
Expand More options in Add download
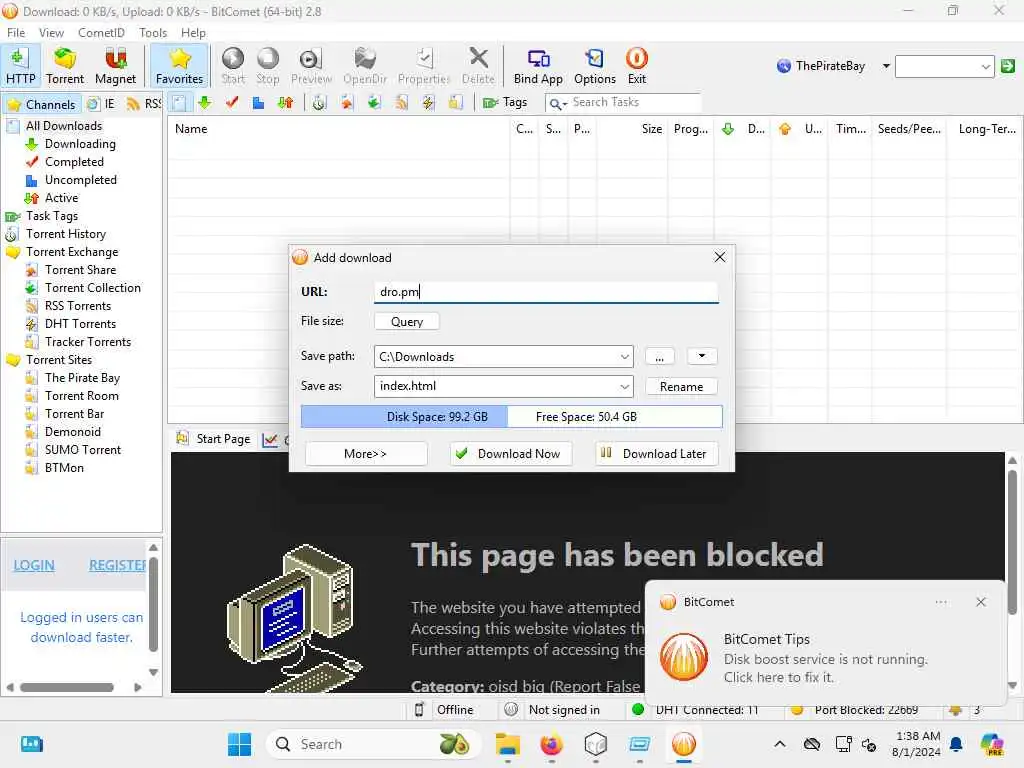point(366,454)
